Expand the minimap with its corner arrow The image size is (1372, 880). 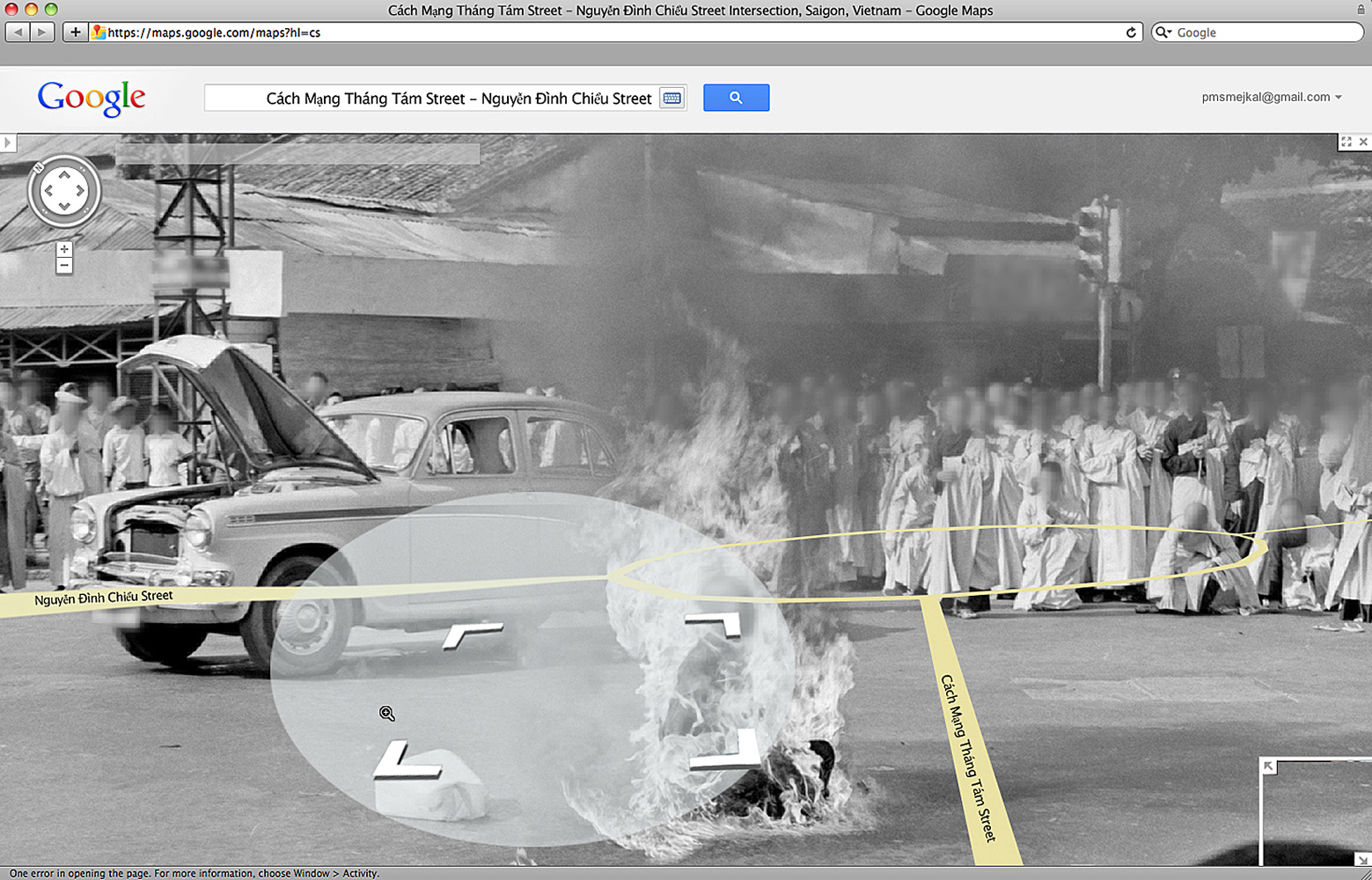coord(1269,766)
